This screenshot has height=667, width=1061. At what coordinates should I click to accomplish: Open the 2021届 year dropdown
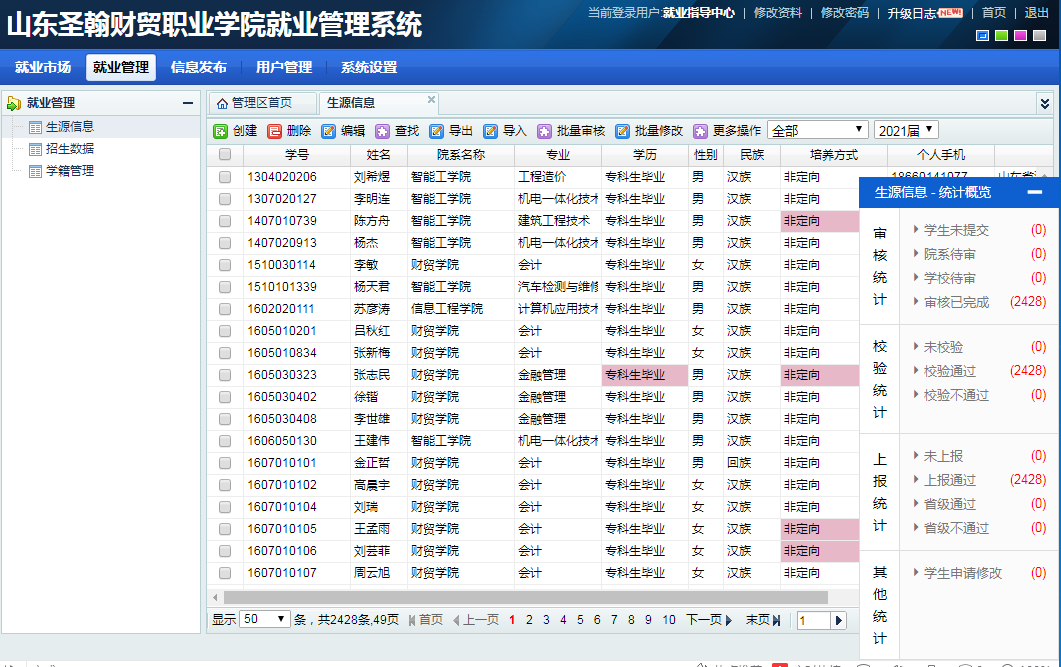[906, 130]
